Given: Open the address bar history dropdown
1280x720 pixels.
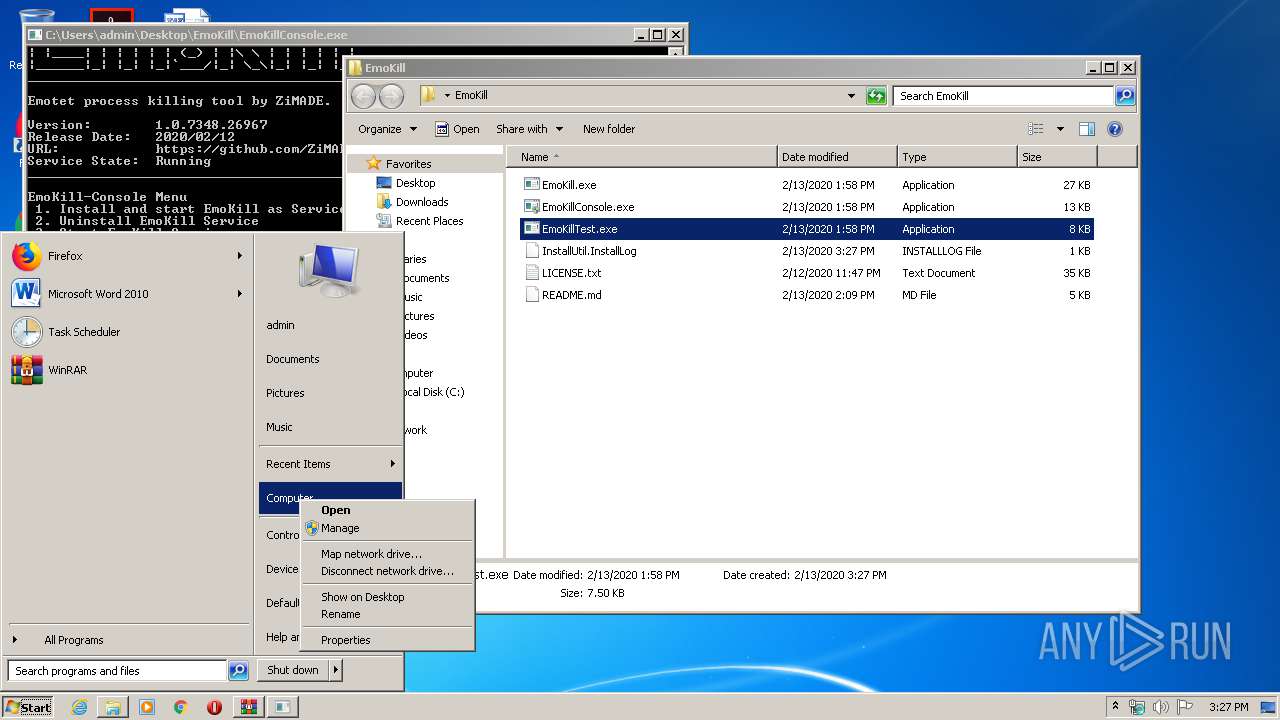Looking at the screenshot, I should pyautogui.click(x=851, y=96).
